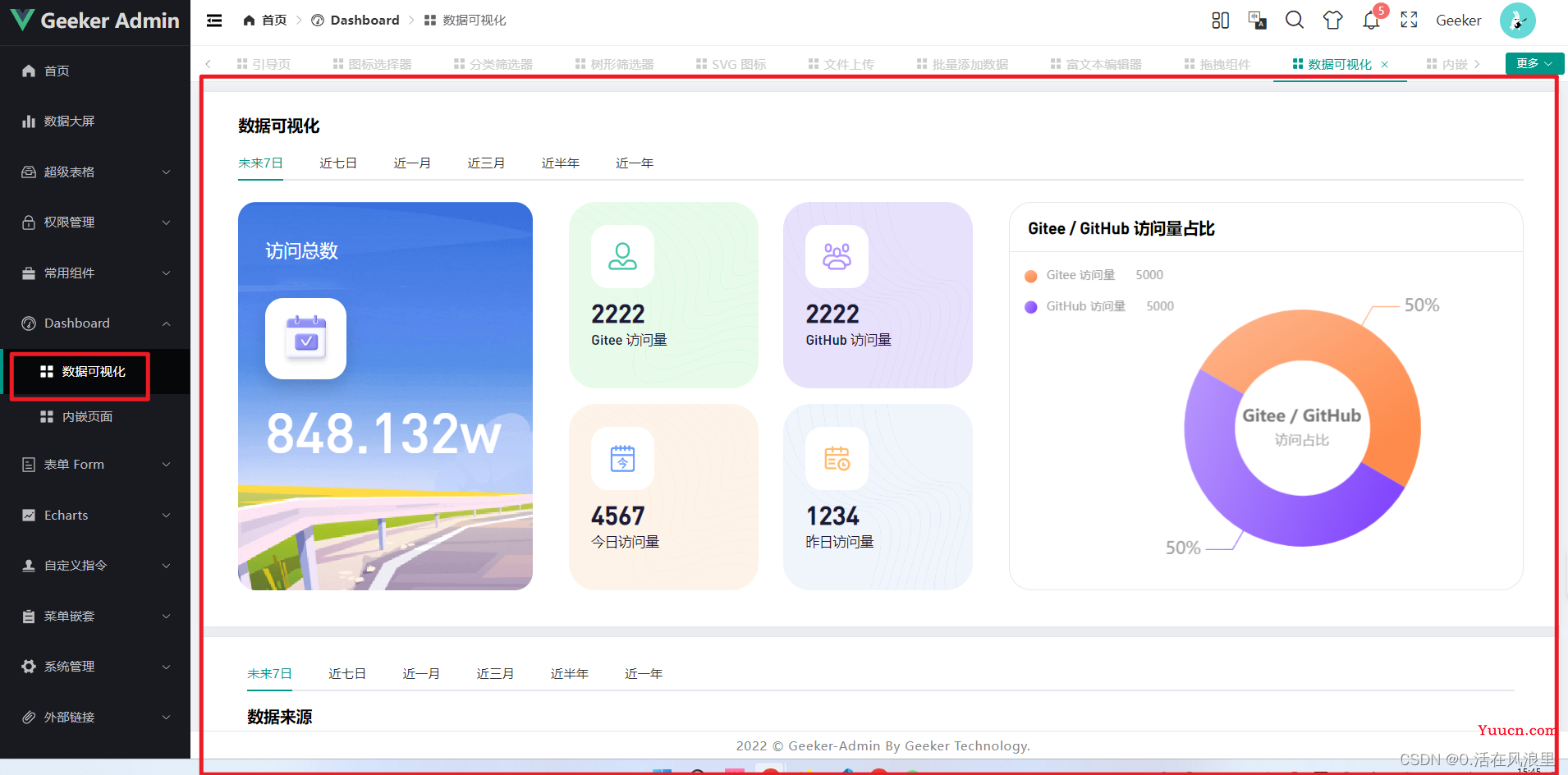Screen dimensions: 1568x775
Task: Switch to the 树形筛选器 tab
Action: [615, 64]
